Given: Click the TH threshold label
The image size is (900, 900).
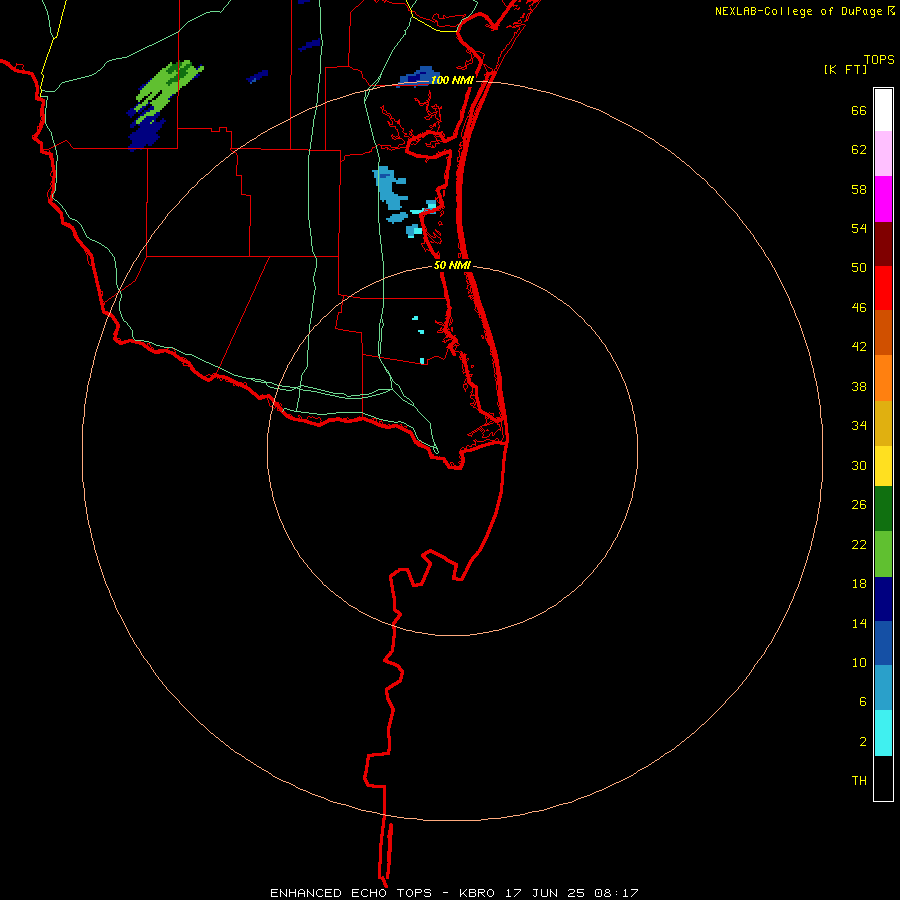Looking at the screenshot, I should [859, 780].
